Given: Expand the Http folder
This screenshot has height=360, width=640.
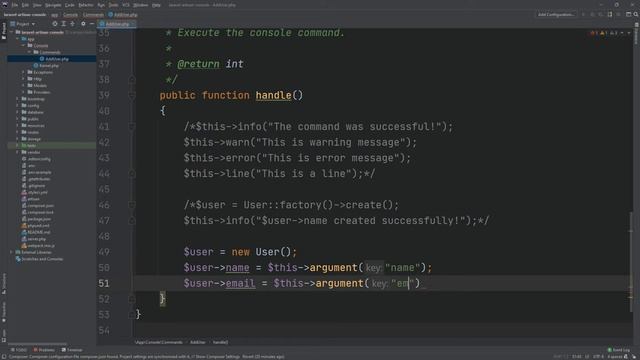Looking at the screenshot, I should (x=23, y=79).
